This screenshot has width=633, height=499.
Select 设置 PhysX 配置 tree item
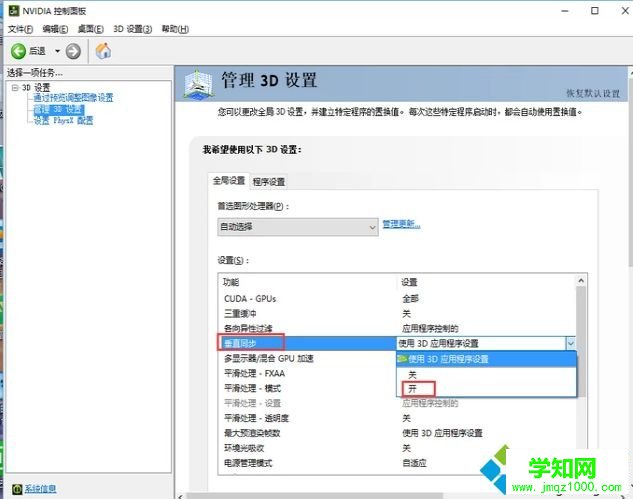63,120
